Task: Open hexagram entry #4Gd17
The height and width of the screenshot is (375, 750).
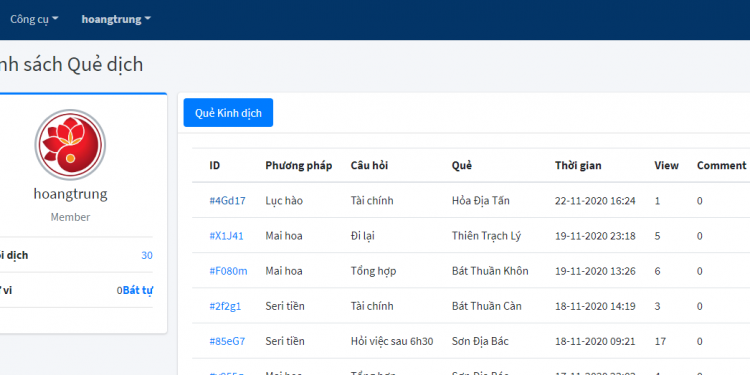Action: point(227,200)
